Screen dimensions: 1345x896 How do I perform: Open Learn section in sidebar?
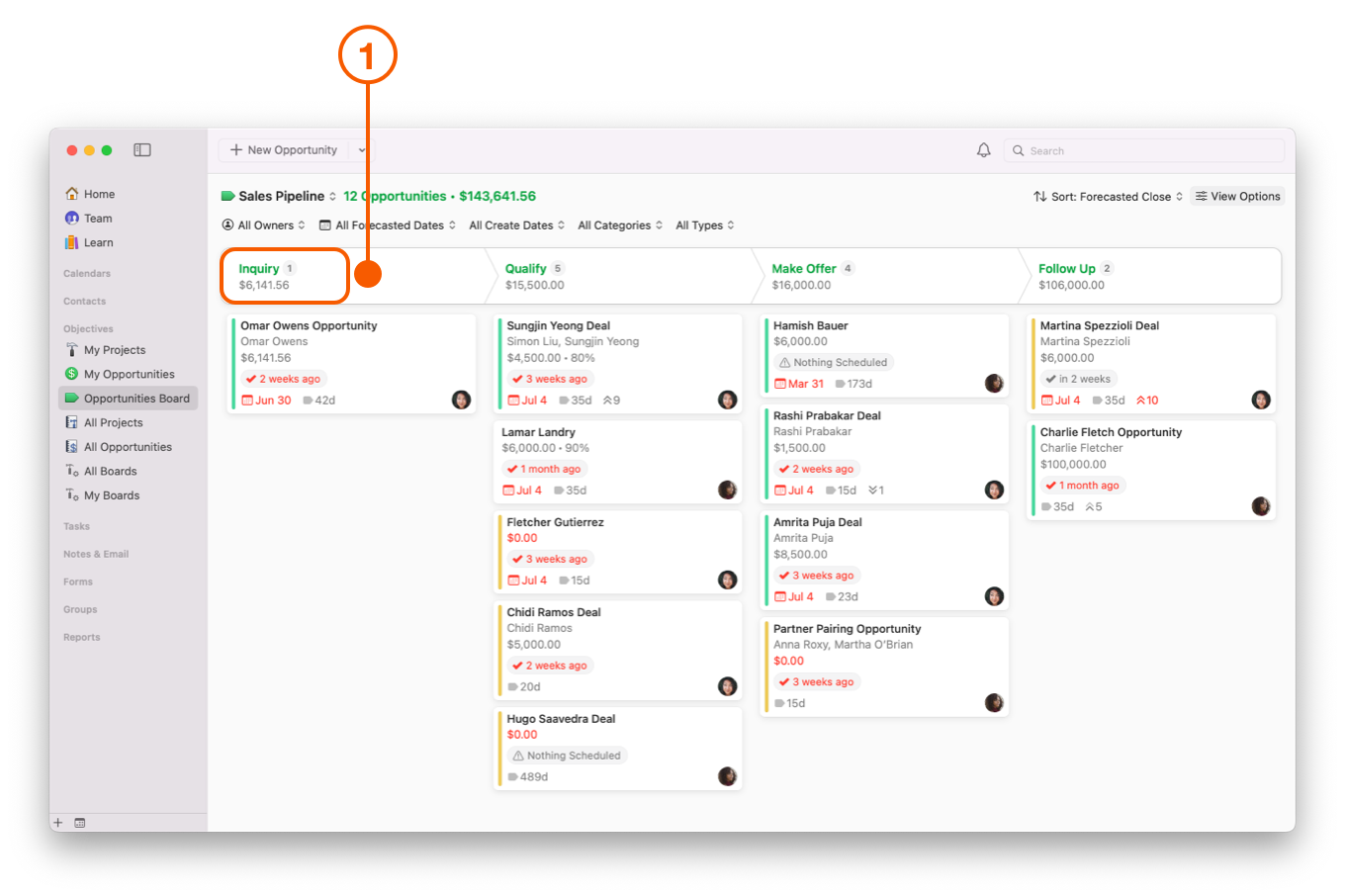click(x=98, y=242)
